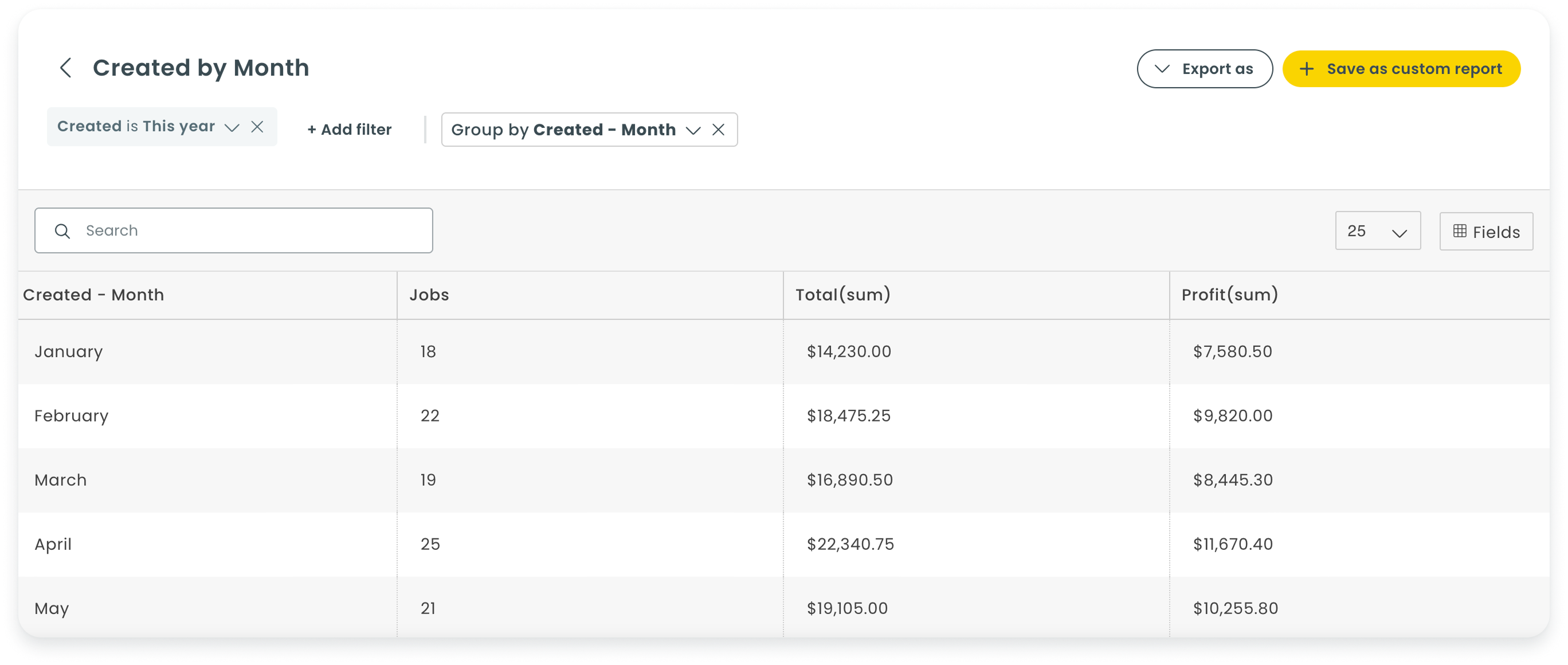This screenshot has width=1568, height=665.
Task: Click profit $10,255.80 cell
Action: tap(1235, 608)
